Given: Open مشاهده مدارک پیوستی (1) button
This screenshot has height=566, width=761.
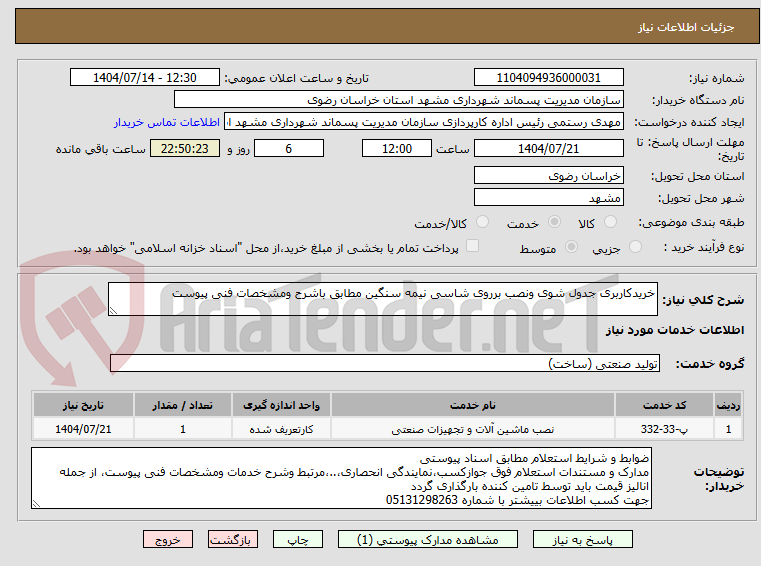Looking at the screenshot, I should [428, 539].
